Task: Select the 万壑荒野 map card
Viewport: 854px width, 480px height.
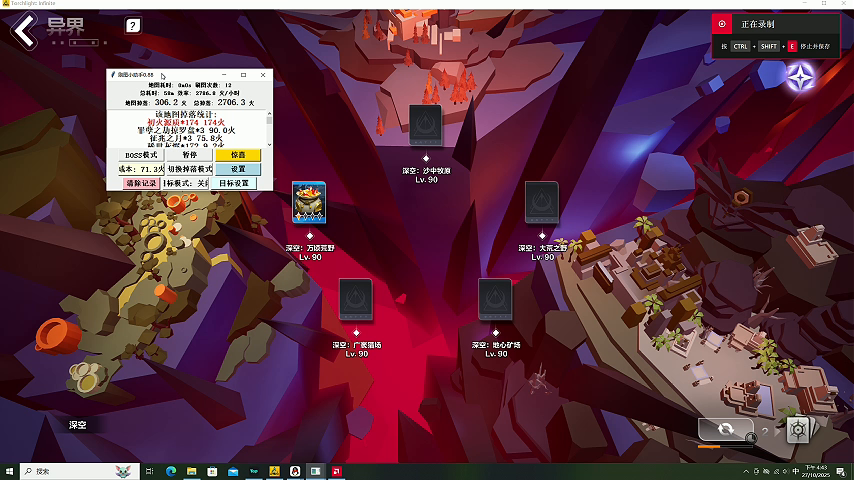Action: click(308, 203)
